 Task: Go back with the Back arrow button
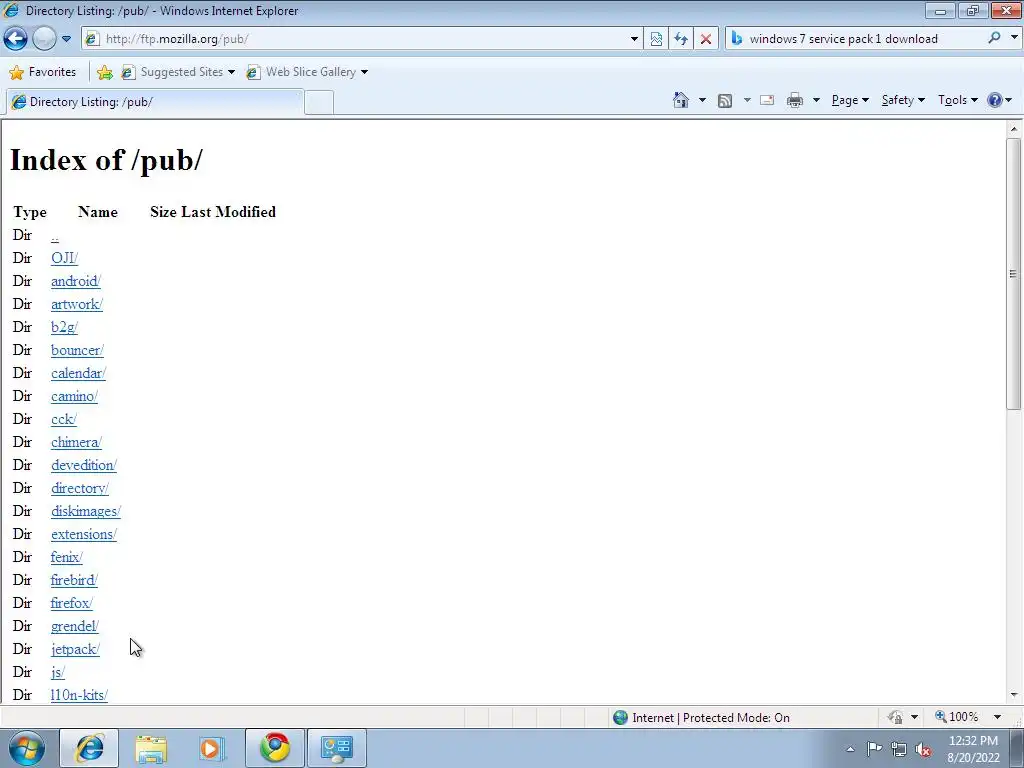tap(16, 39)
